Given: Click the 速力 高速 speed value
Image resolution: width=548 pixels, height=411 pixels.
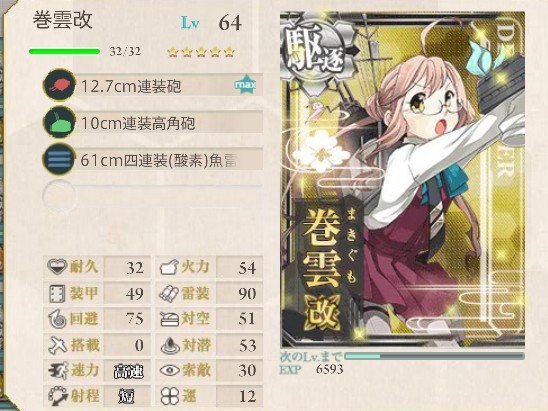Looking at the screenshot, I should [x=129, y=371].
